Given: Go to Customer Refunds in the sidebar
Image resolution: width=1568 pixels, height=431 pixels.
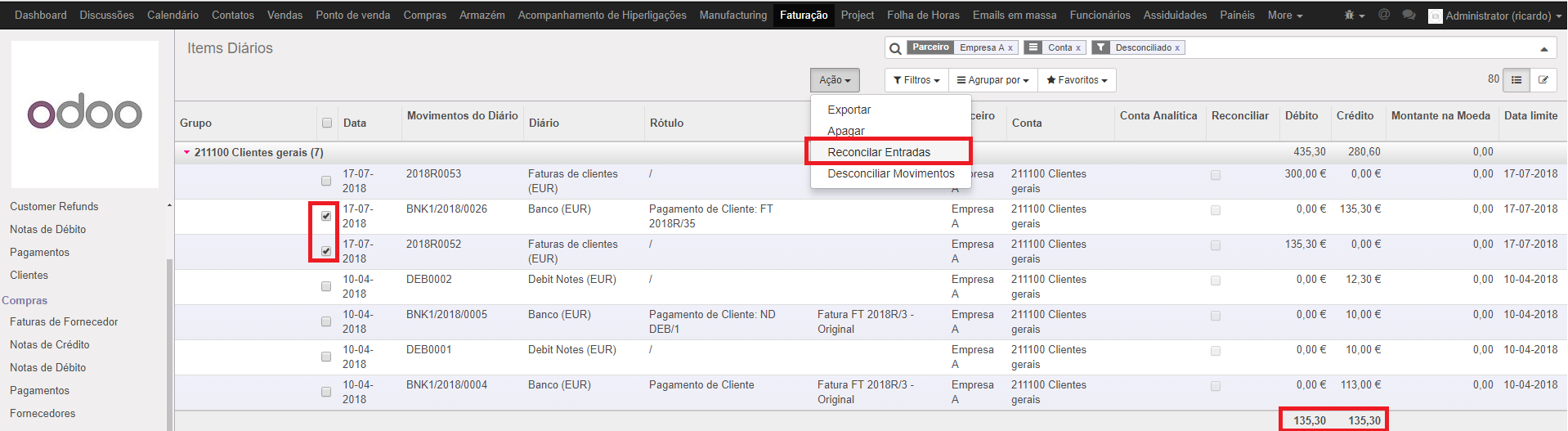Looking at the screenshot, I should tap(54, 206).
